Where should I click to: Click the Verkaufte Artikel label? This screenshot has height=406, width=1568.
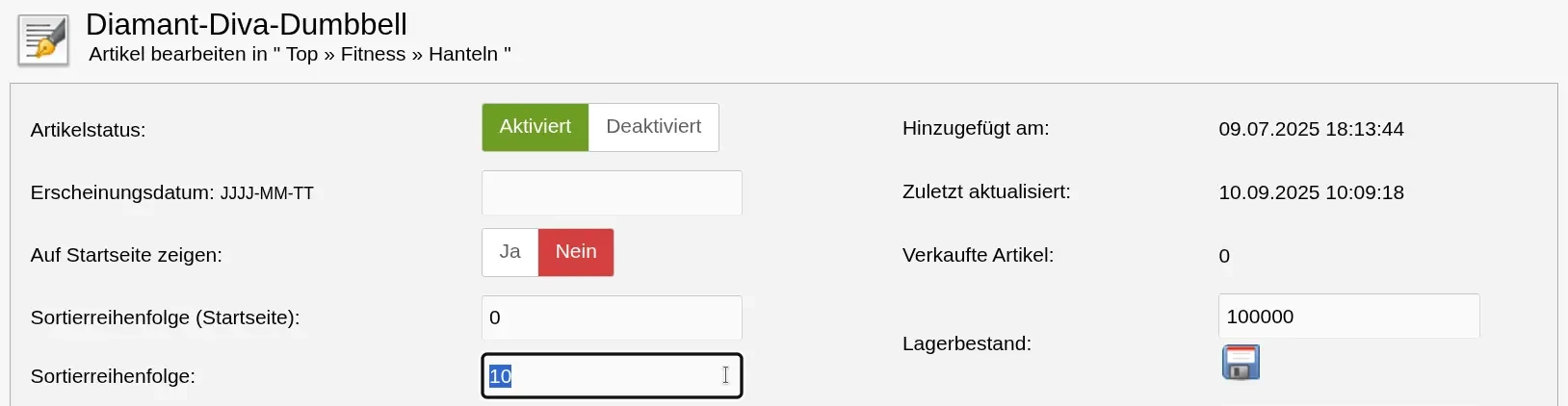(978, 255)
